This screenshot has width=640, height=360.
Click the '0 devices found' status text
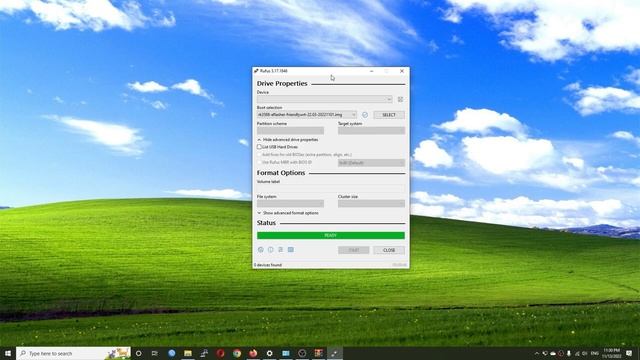pos(268,265)
